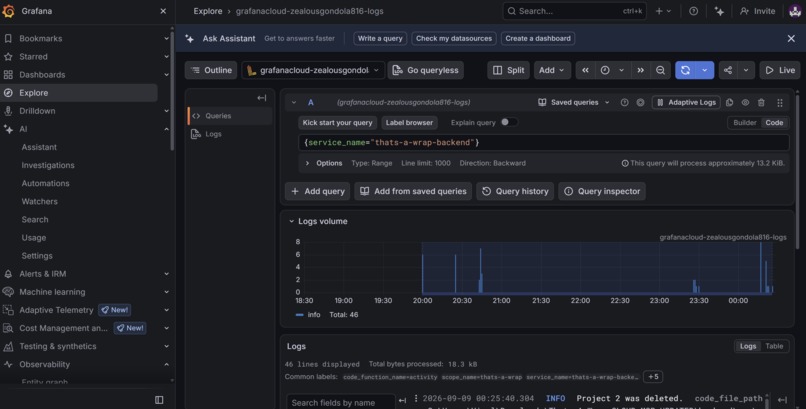This screenshot has width=806, height=409.
Task: Open the Saved queries dropdown
Action: pyautogui.click(x=574, y=102)
